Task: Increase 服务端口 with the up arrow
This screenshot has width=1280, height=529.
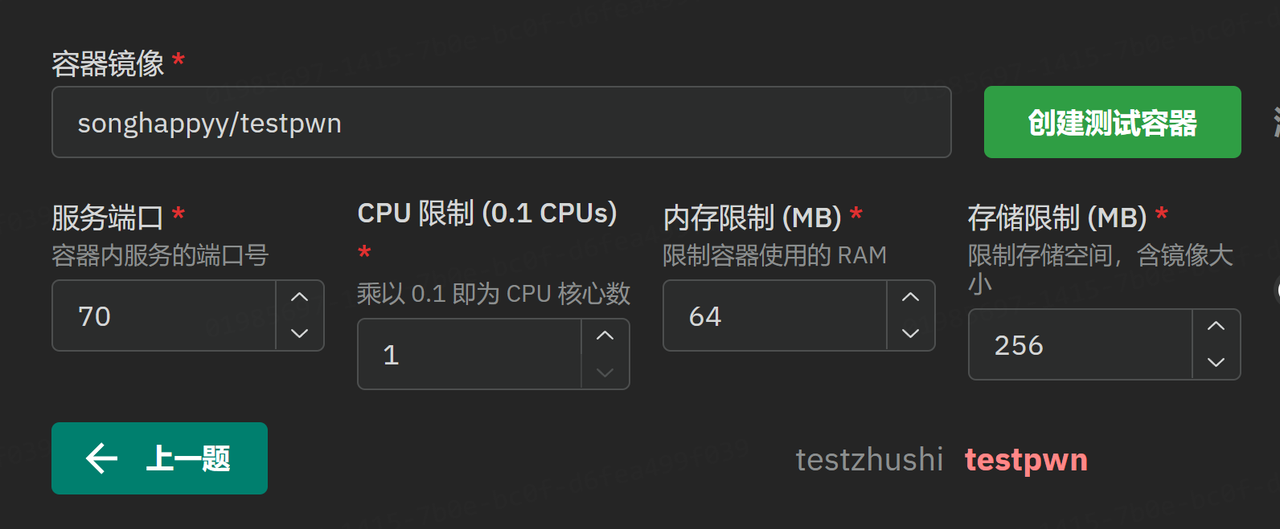Action: click(x=300, y=298)
